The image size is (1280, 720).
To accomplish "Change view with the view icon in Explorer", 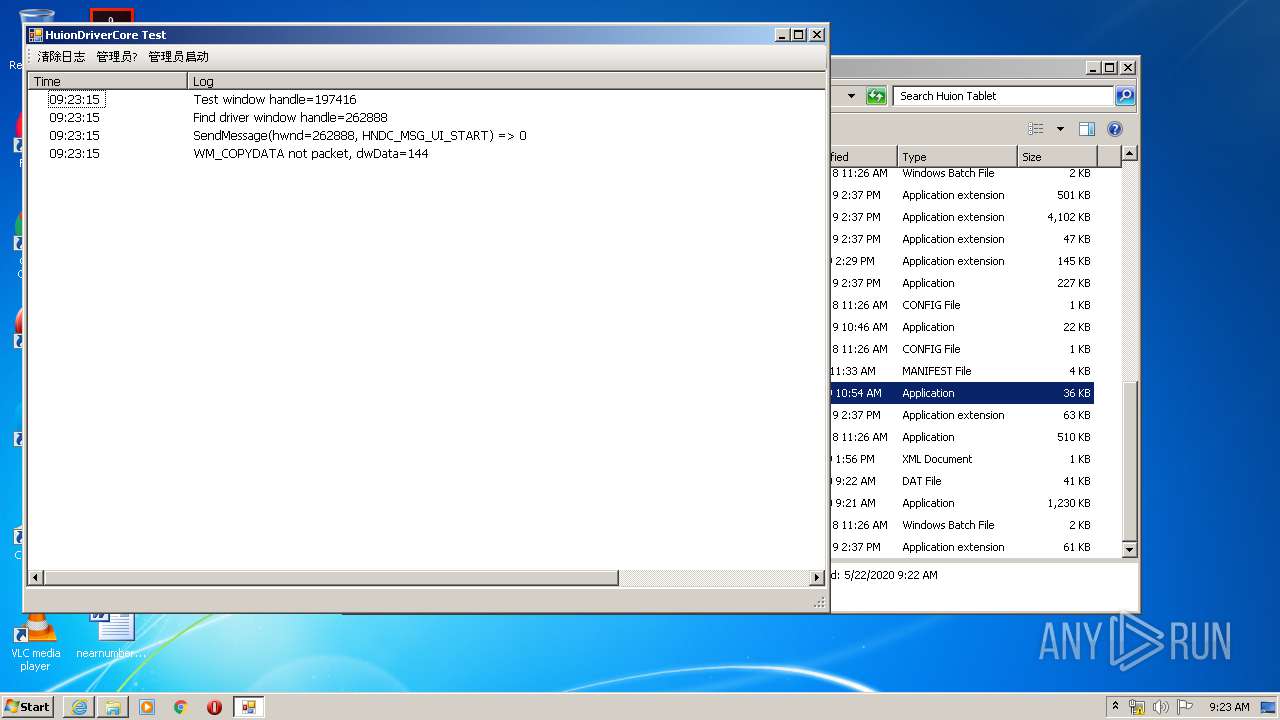I will (1036, 129).
